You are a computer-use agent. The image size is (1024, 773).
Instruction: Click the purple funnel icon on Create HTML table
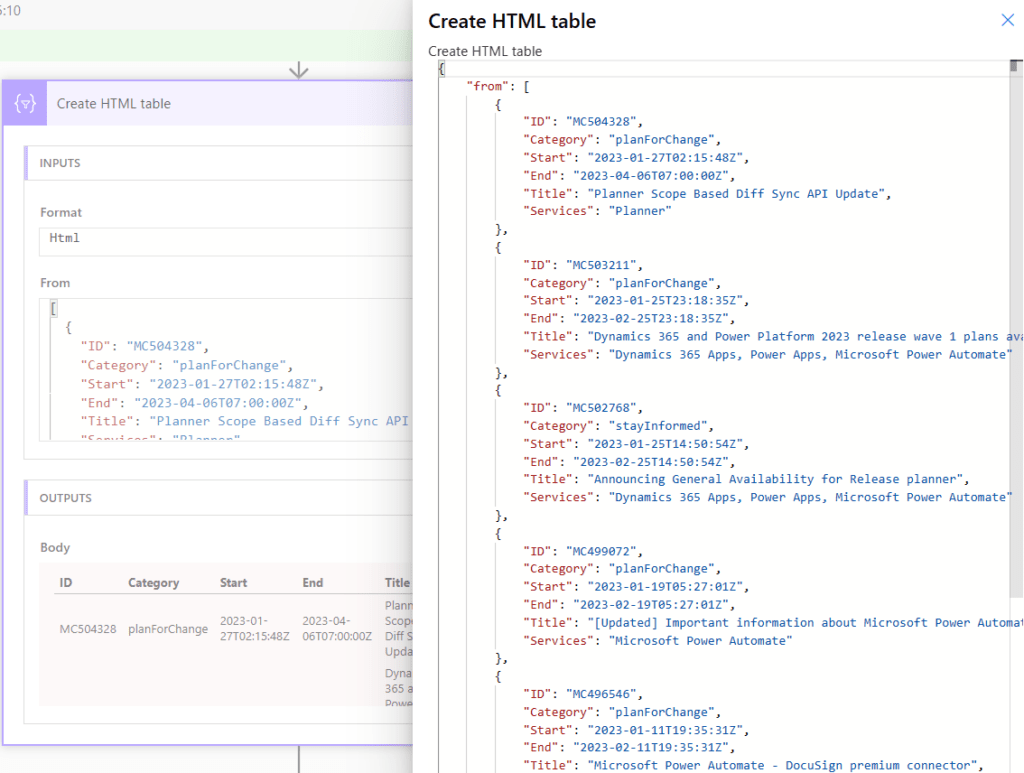pos(24,103)
